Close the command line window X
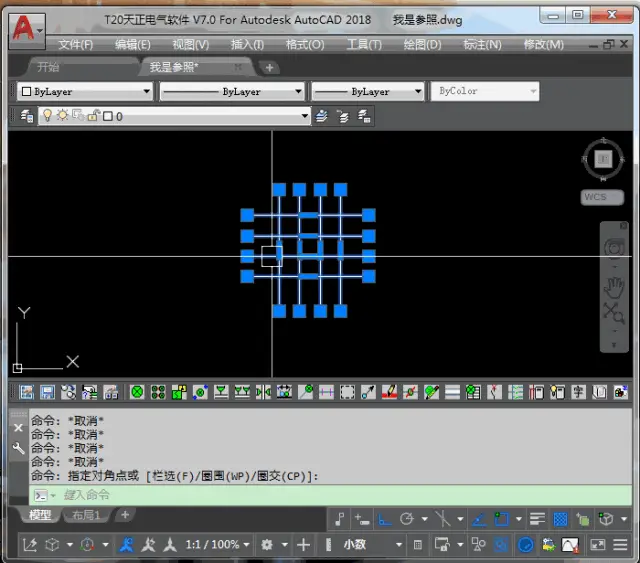Viewport: 640px width, 563px height. pyautogui.click(x=18, y=428)
